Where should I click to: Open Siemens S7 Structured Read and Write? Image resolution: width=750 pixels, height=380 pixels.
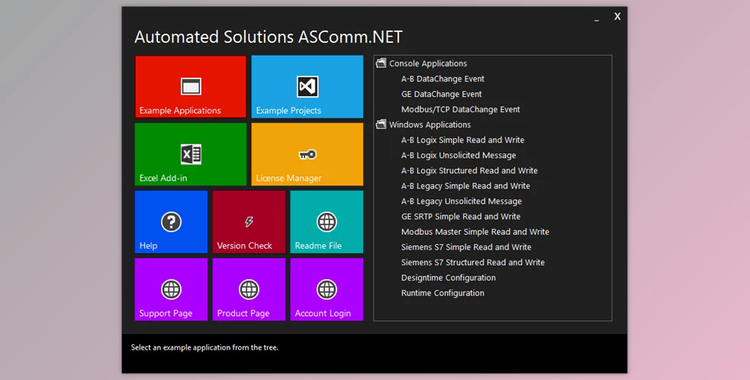point(473,262)
